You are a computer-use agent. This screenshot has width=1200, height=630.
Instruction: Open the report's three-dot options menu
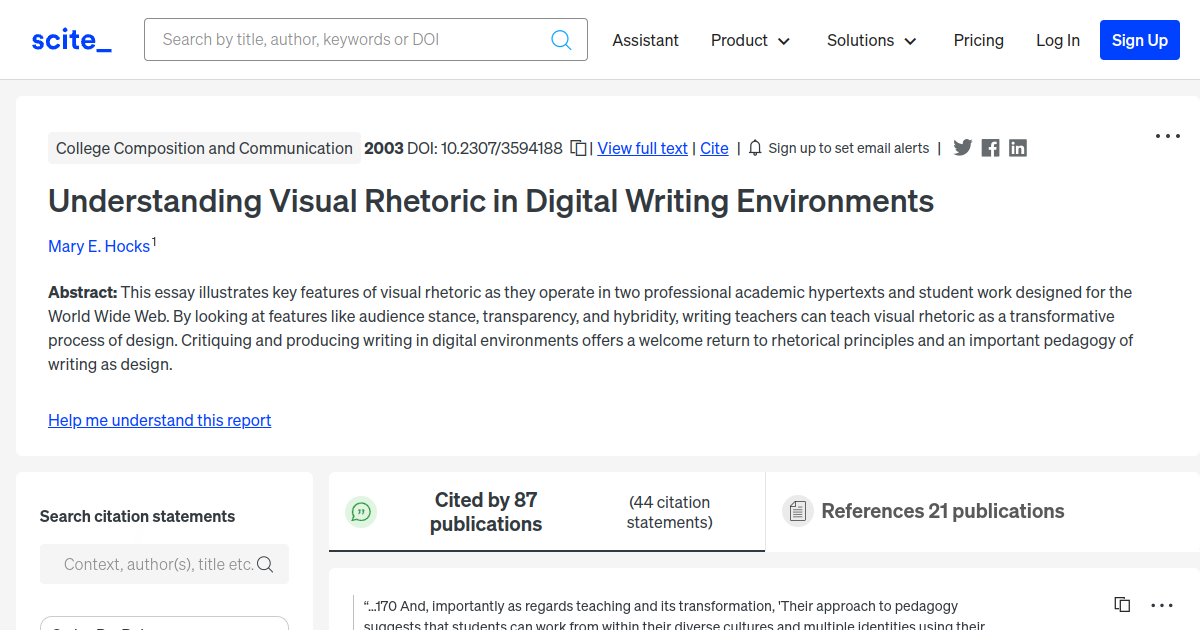click(x=1168, y=136)
